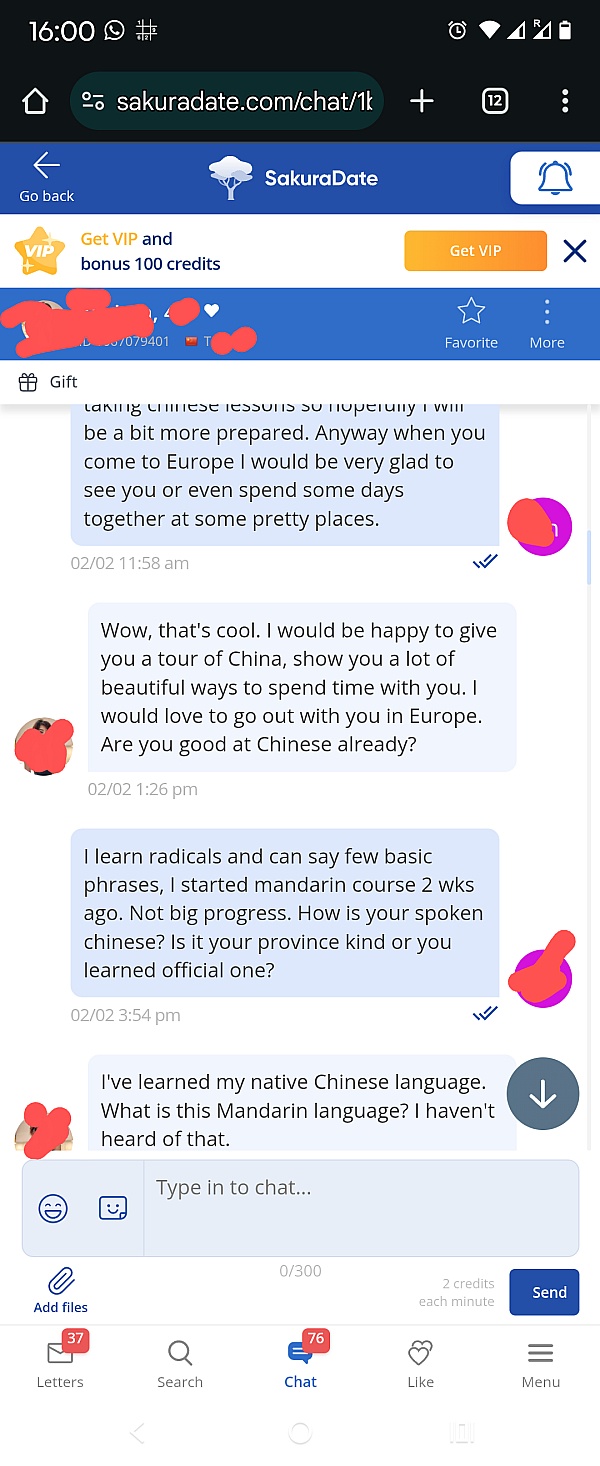Image resolution: width=600 pixels, height=1466 pixels.
Task: Focus the Type in to chat field
Action: [361, 1208]
